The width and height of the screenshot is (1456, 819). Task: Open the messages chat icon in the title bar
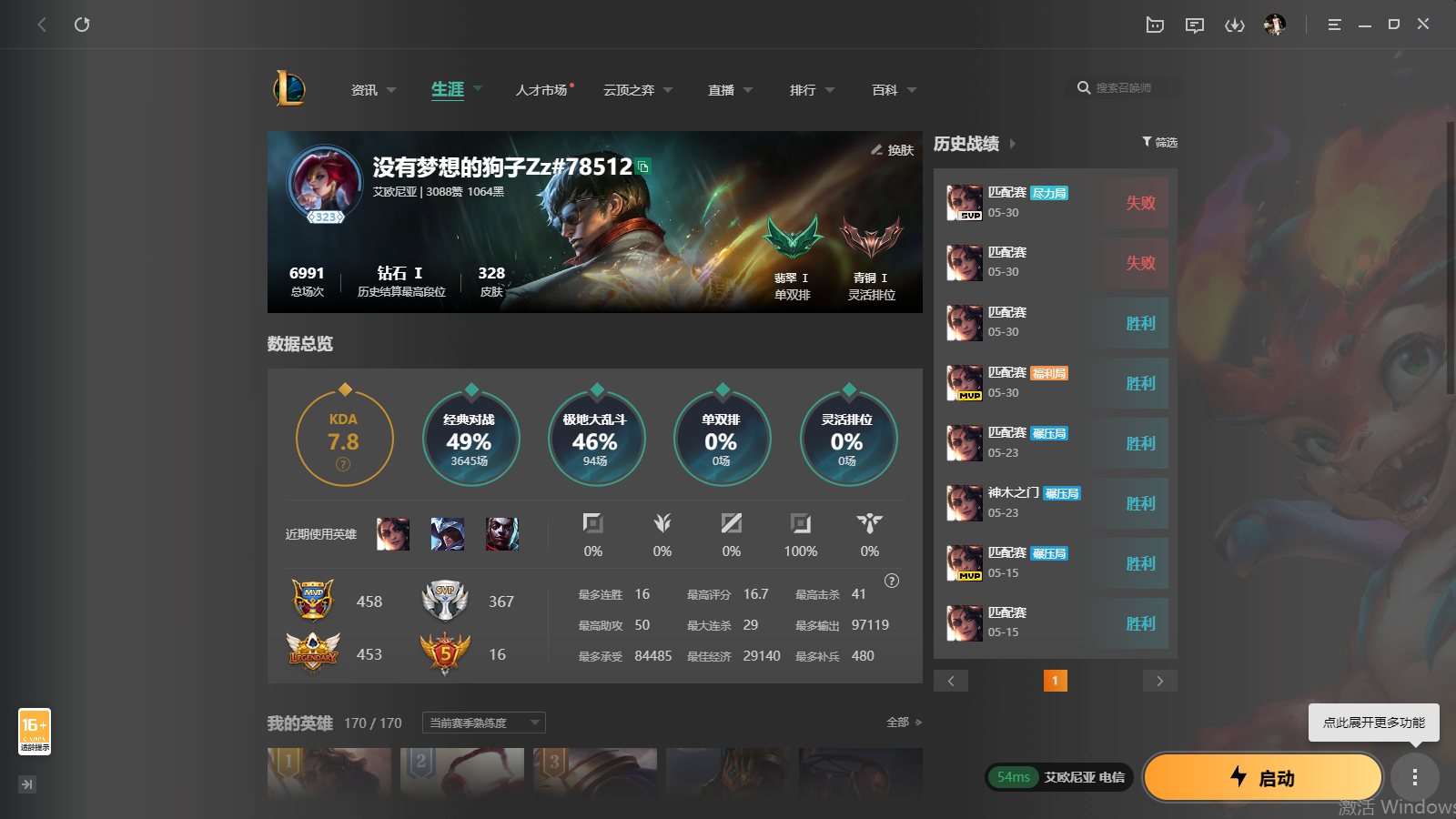(1195, 25)
